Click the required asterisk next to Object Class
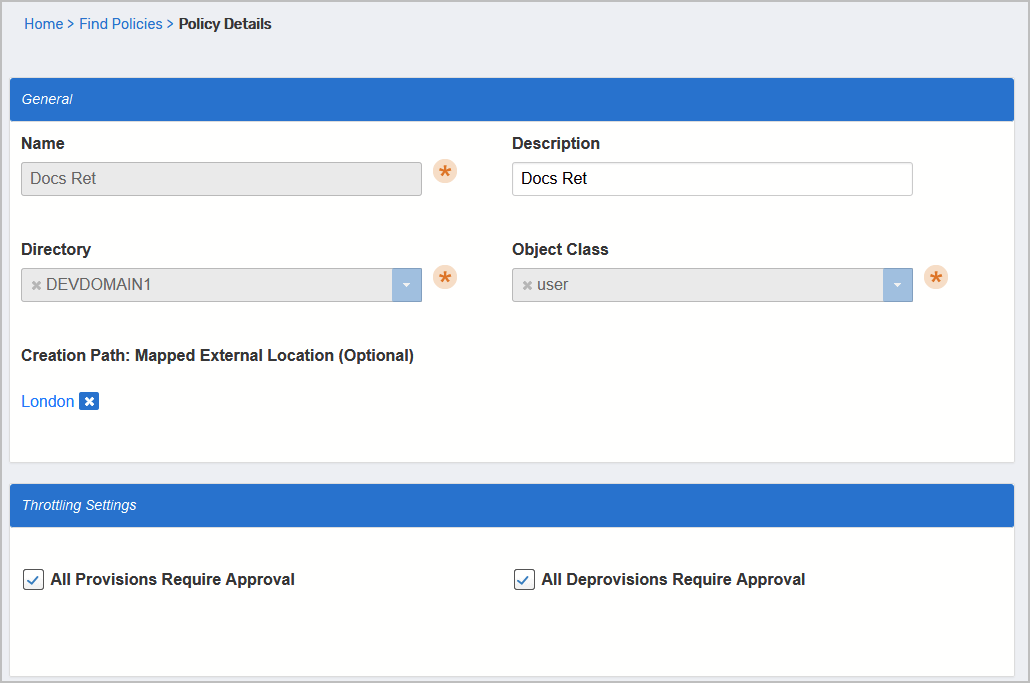This screenshot has width=1030, height=683. click(x=936, y=277)
